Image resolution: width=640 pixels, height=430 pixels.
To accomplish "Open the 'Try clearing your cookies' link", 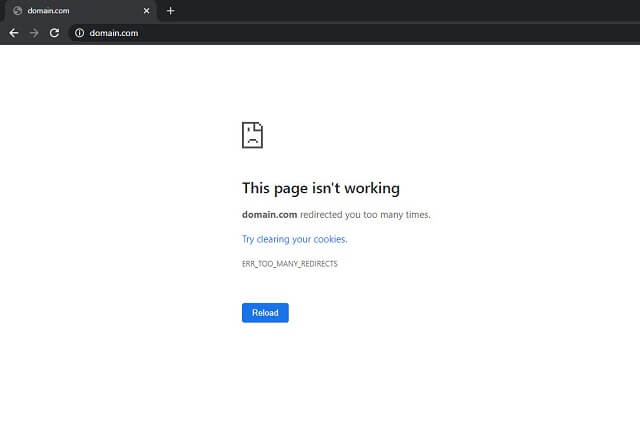I will point(295,239).
